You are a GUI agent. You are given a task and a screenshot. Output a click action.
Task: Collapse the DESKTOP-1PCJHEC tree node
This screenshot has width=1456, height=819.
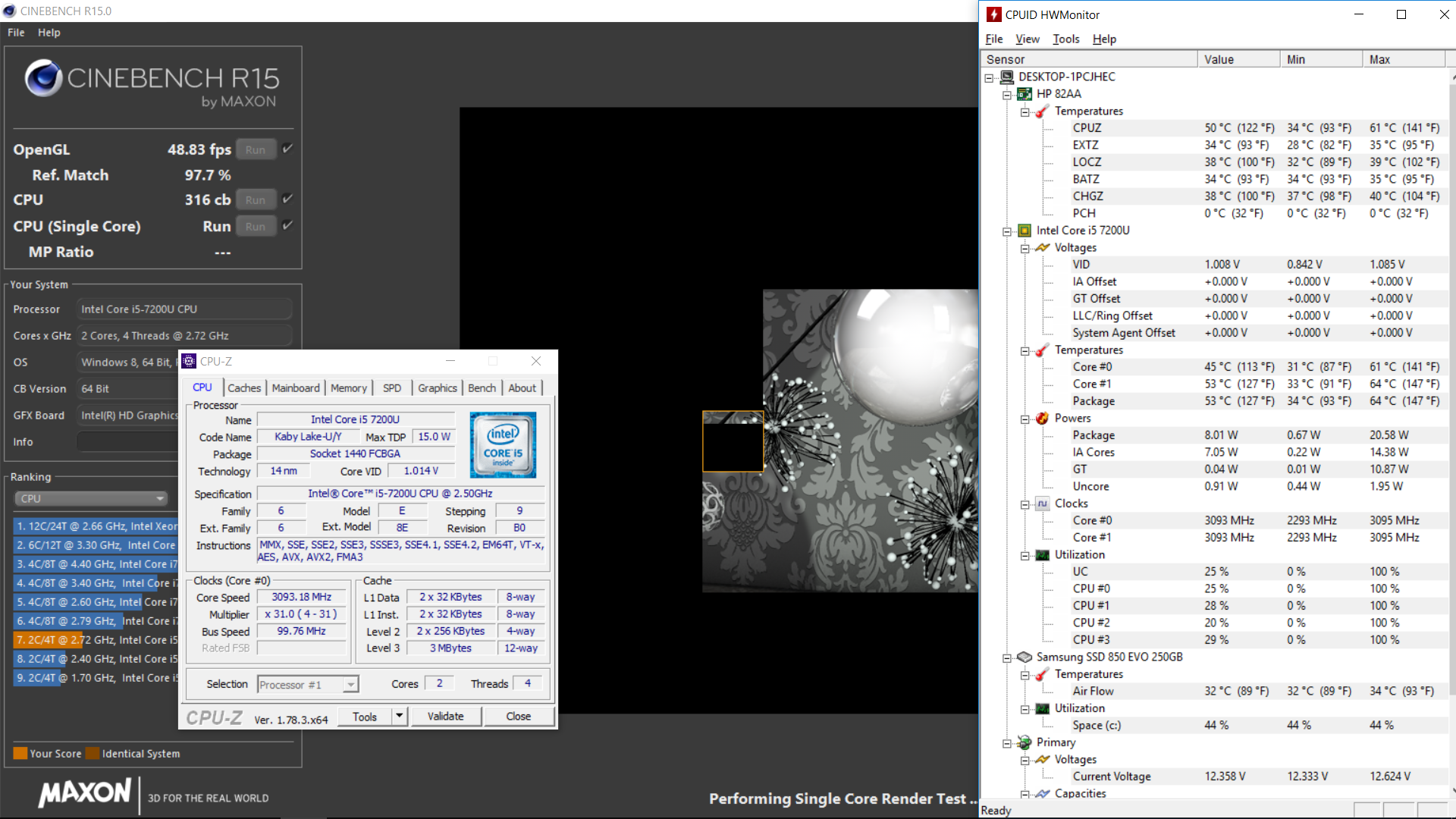pos(989,77)
